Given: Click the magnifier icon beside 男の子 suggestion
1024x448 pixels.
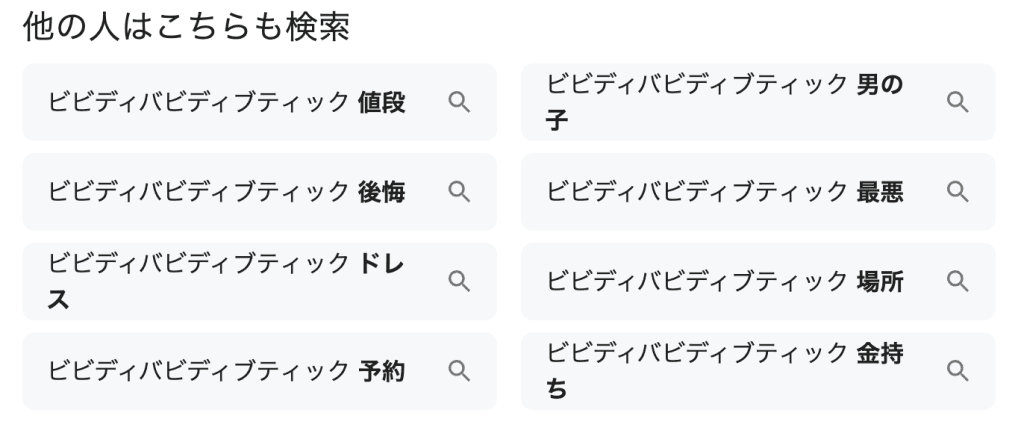Looking at the screenshot, I should coord(957,102).
